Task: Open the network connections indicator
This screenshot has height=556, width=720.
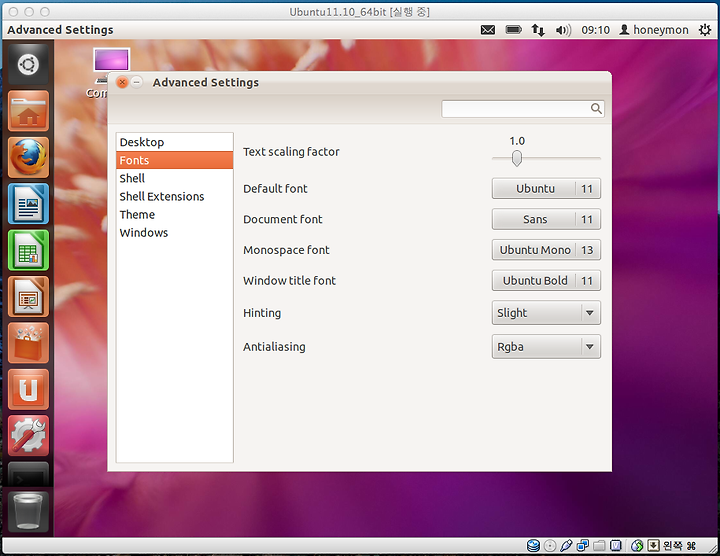Action: (x=538, y=30)
